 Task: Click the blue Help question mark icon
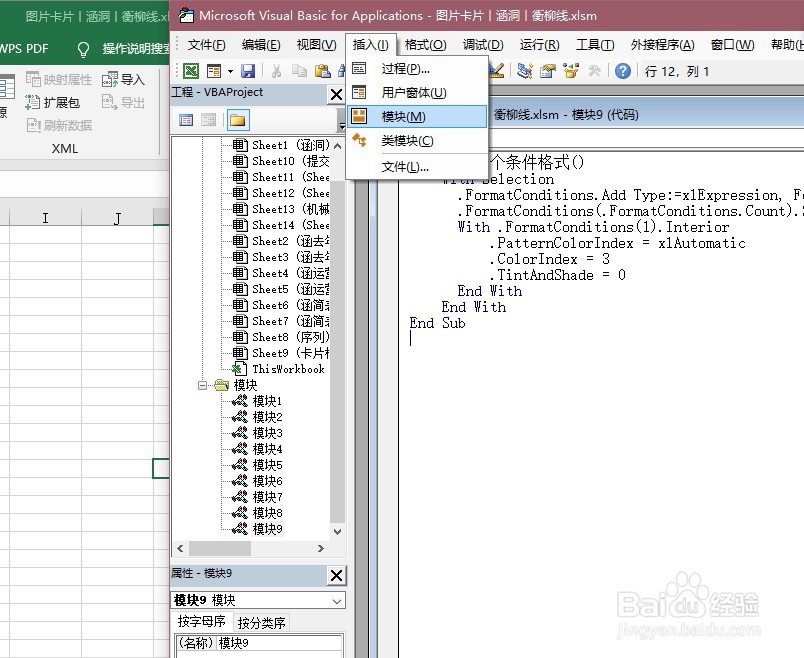coord(622,71)
